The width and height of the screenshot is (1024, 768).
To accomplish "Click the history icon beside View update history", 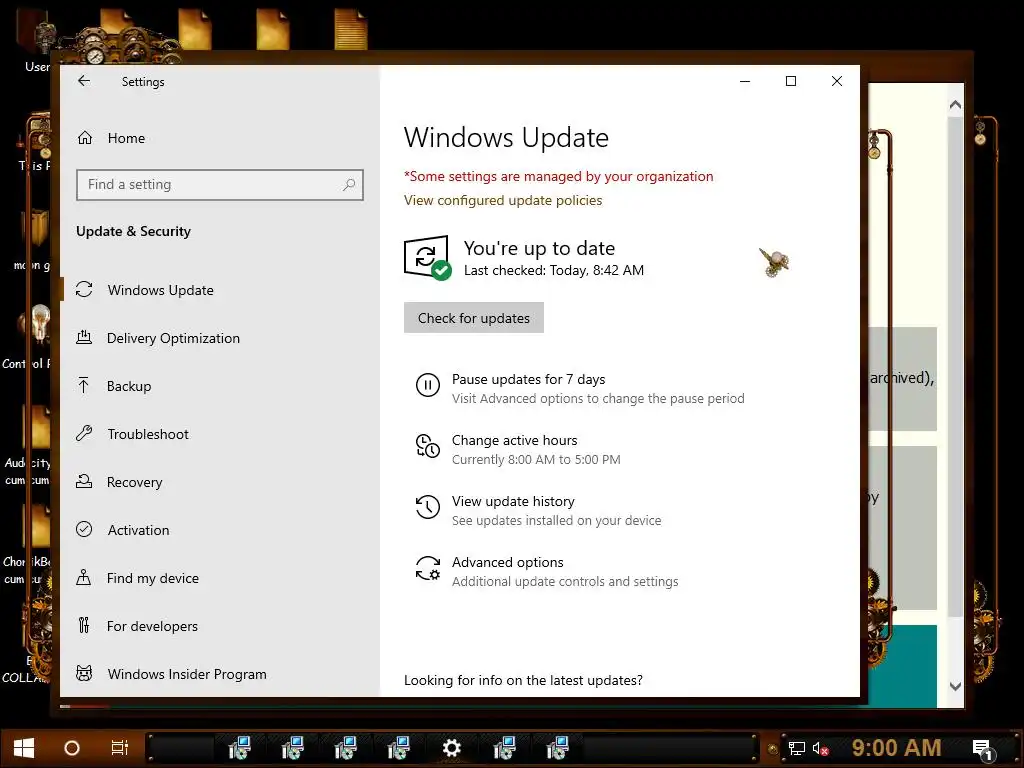I will pos(428,507).
